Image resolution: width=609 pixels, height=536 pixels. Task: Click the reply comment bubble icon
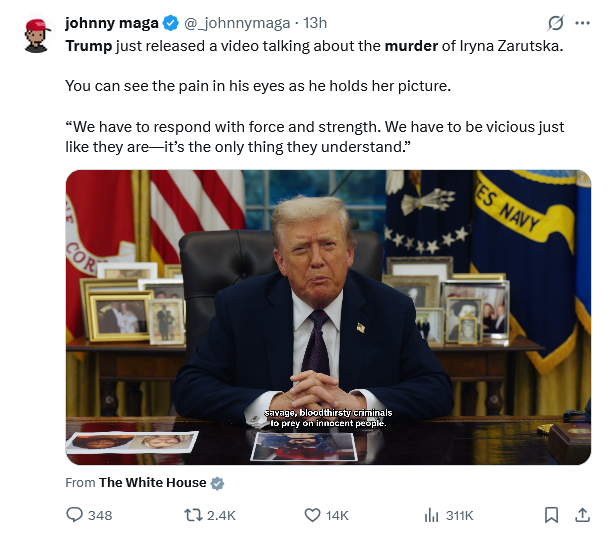(x=74, y=515)
